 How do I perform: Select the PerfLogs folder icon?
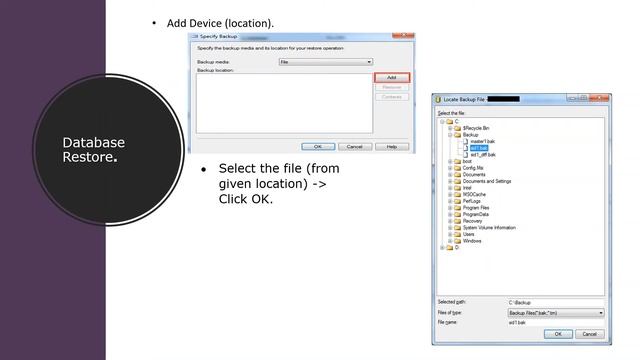[458, 201]
